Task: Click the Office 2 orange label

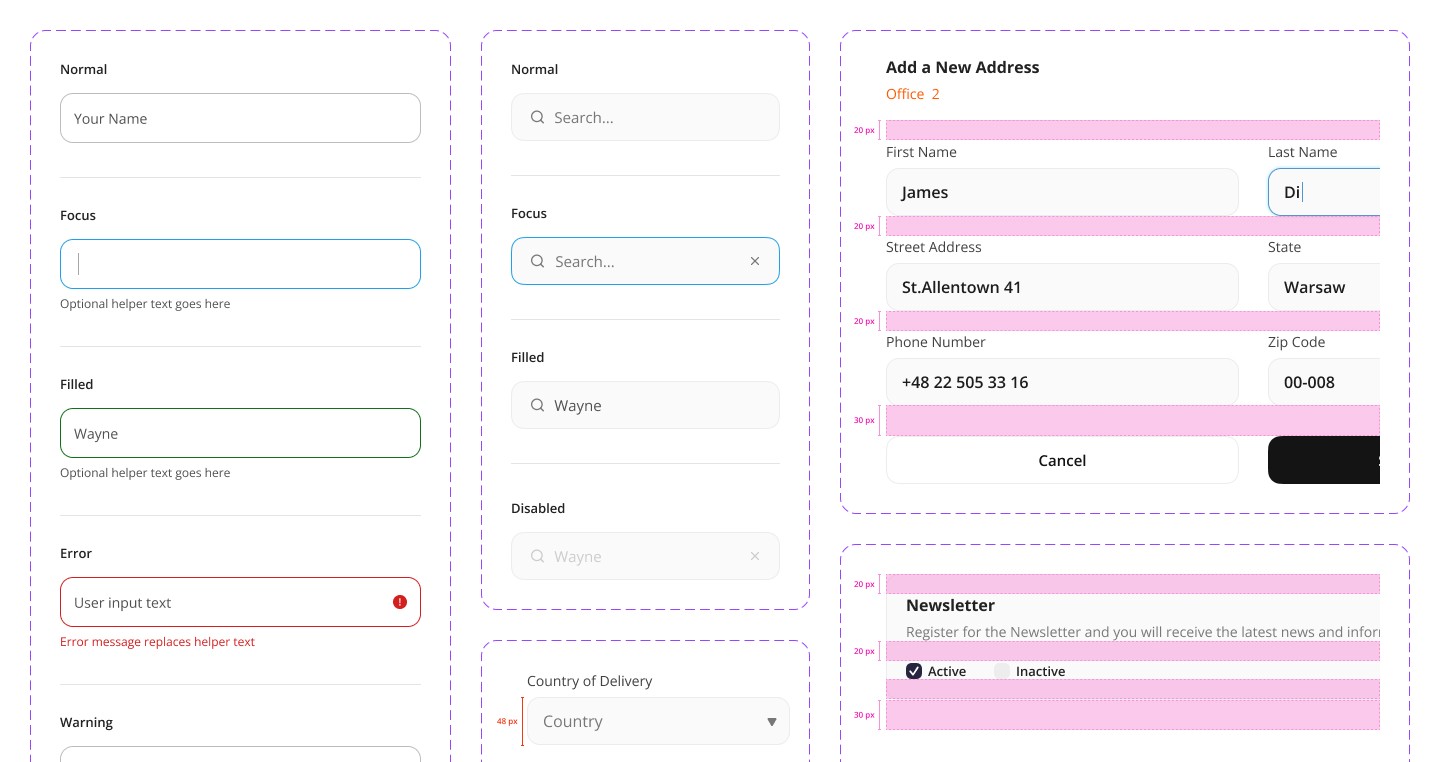Action: (913, 94)
